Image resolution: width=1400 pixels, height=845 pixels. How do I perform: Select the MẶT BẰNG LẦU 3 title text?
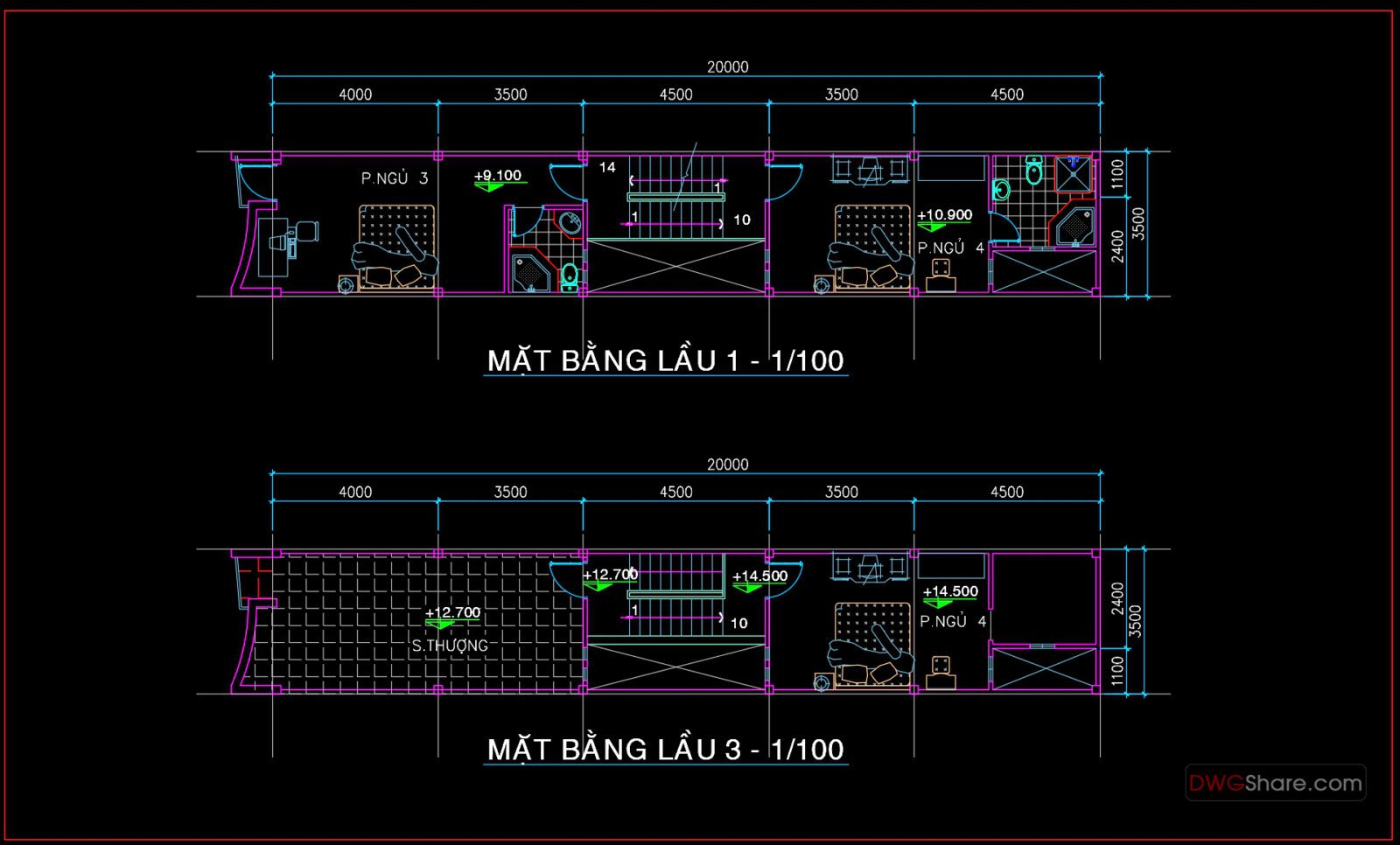[x=665, y=750]
